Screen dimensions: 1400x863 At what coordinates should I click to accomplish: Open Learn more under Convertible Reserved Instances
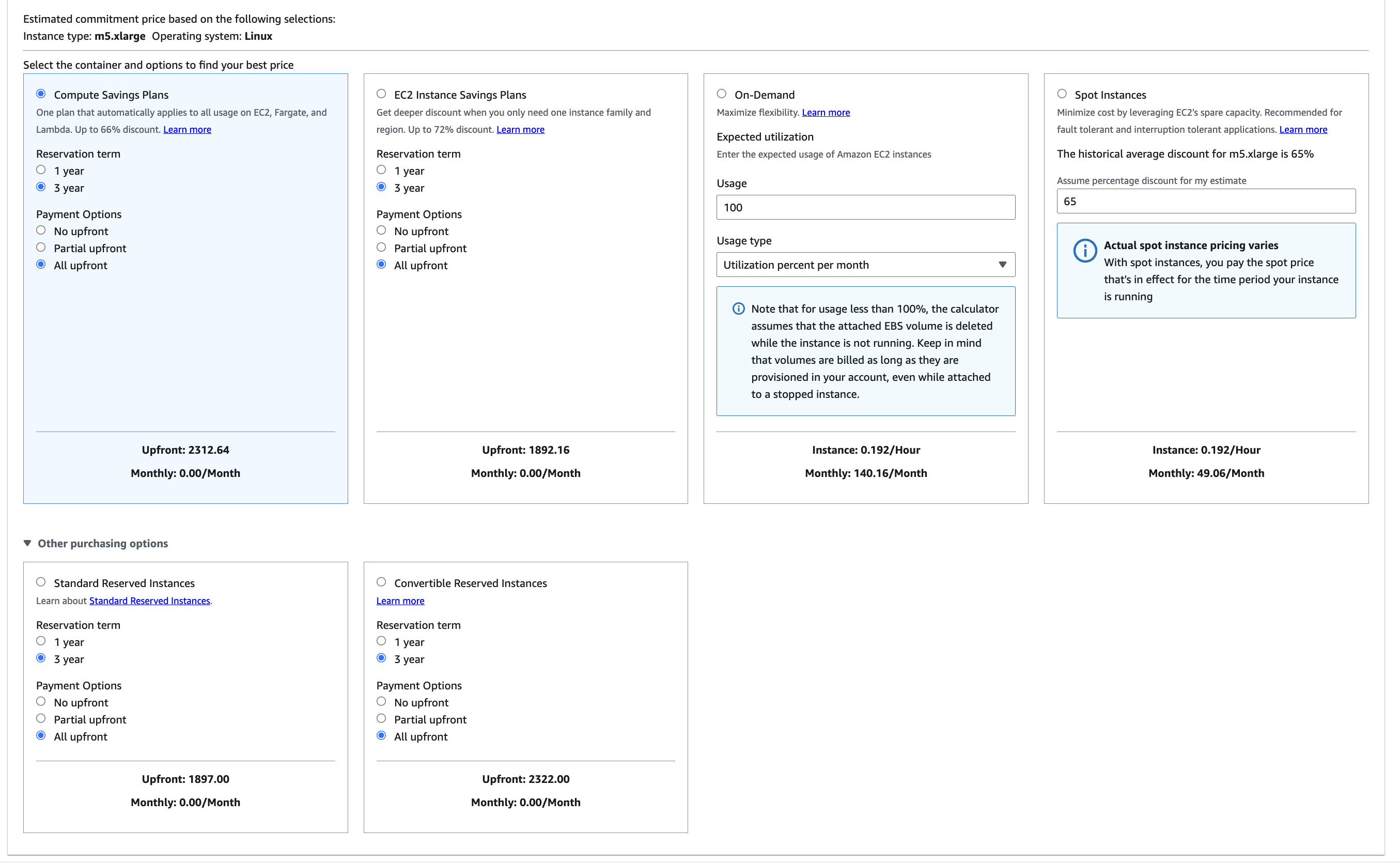[400, 601]
